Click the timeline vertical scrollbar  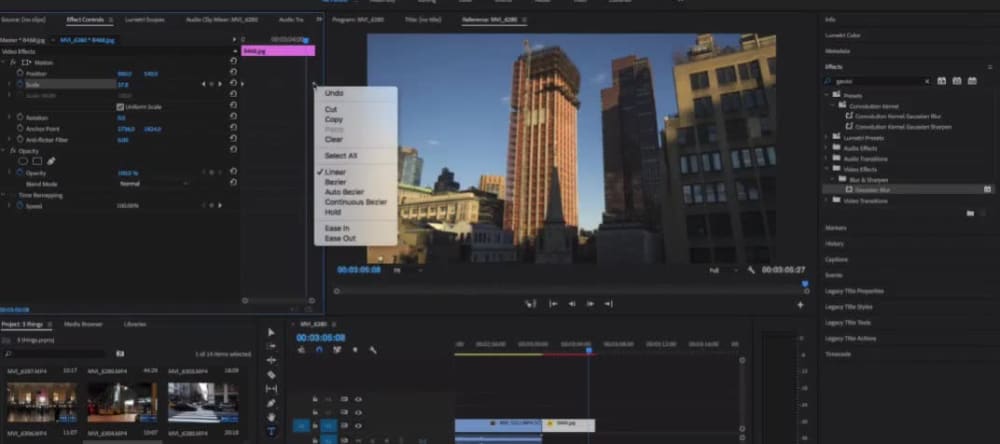point(742,394)
